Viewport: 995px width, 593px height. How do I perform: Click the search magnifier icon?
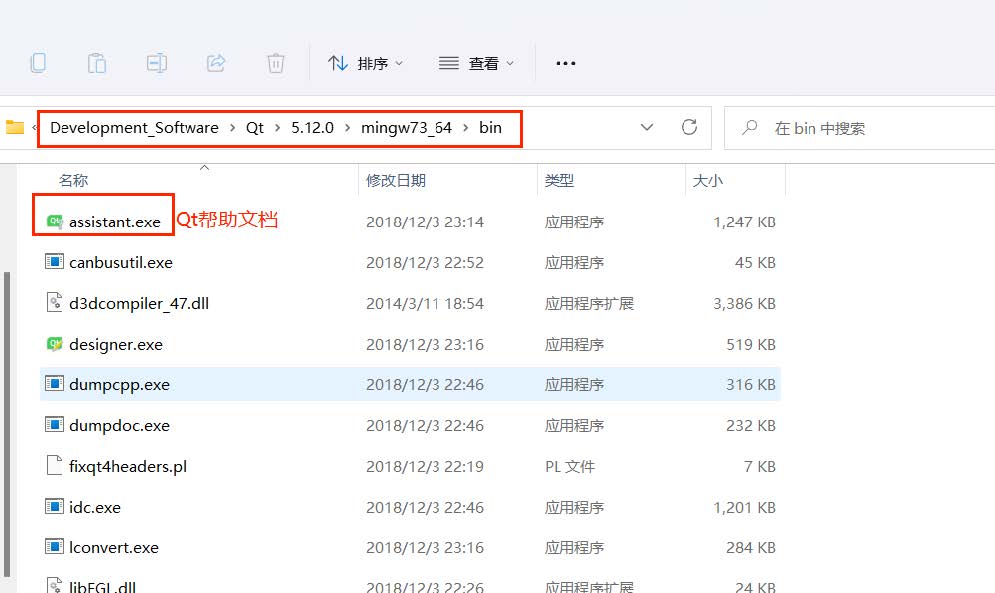coord(749,128)
